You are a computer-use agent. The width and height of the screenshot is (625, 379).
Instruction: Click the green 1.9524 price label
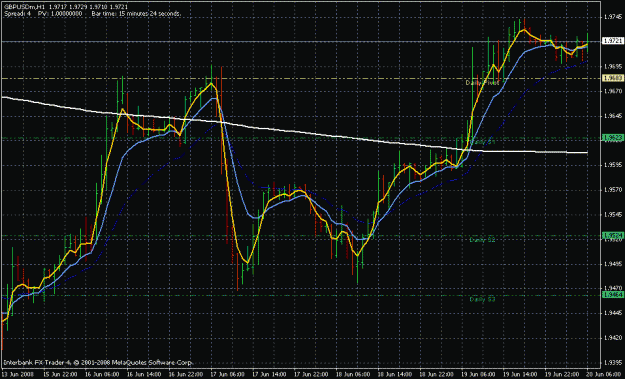[613, 236]
